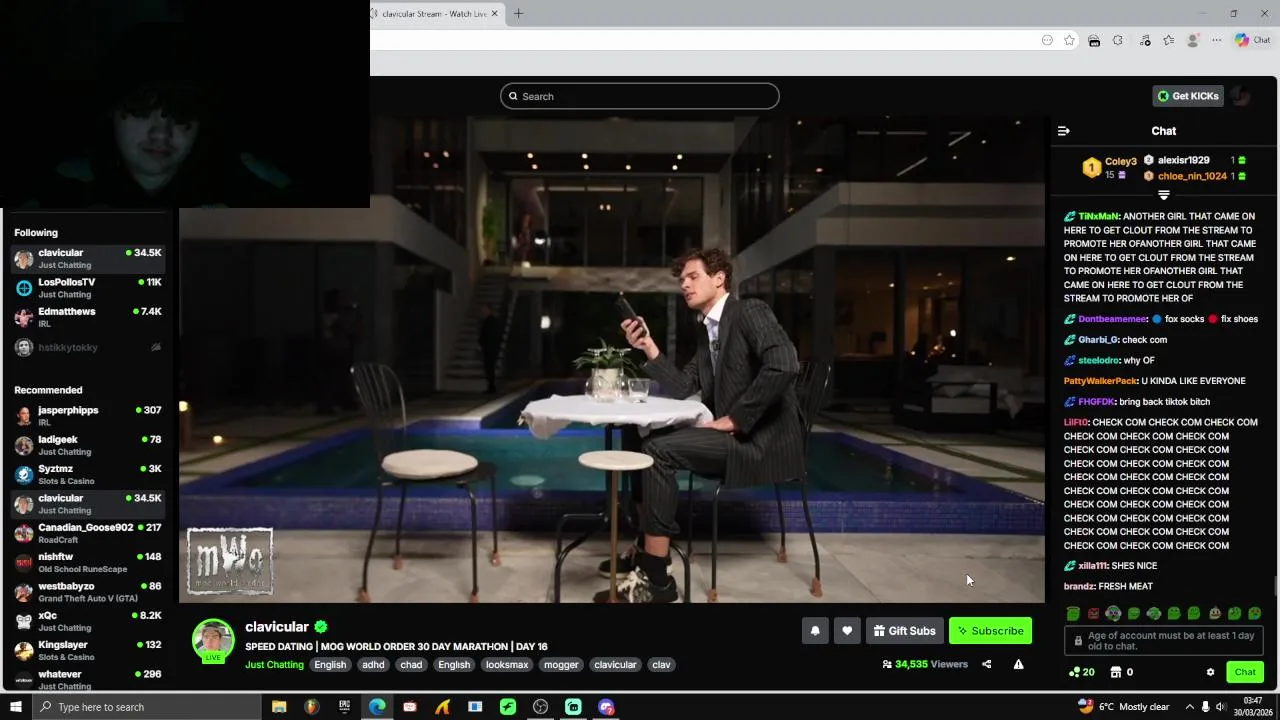Open offline hstikkytokky channel
The height and width of the screenshot is (720, 1280).
(88, 347)
